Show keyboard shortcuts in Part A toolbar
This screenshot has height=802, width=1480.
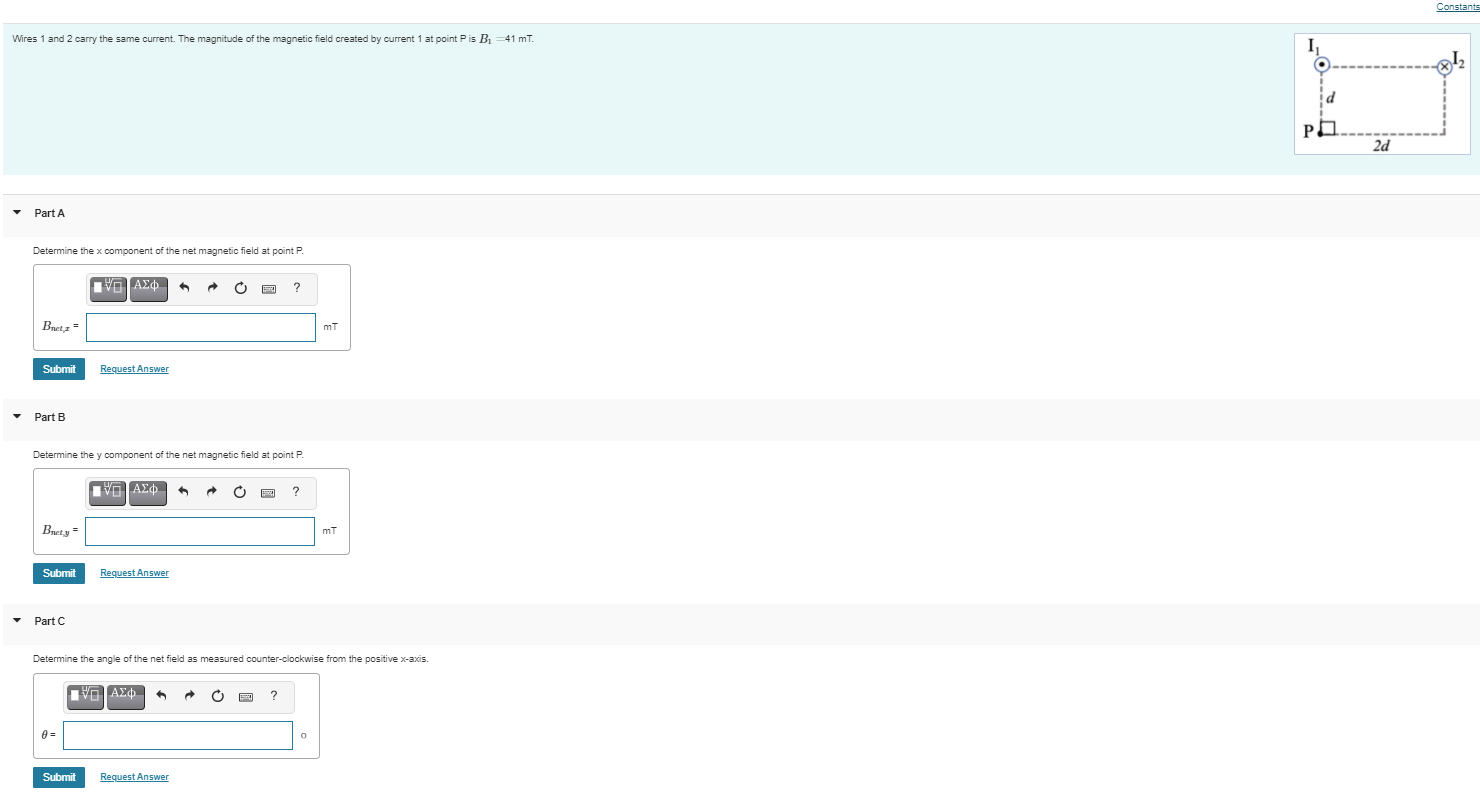[268, 288]
